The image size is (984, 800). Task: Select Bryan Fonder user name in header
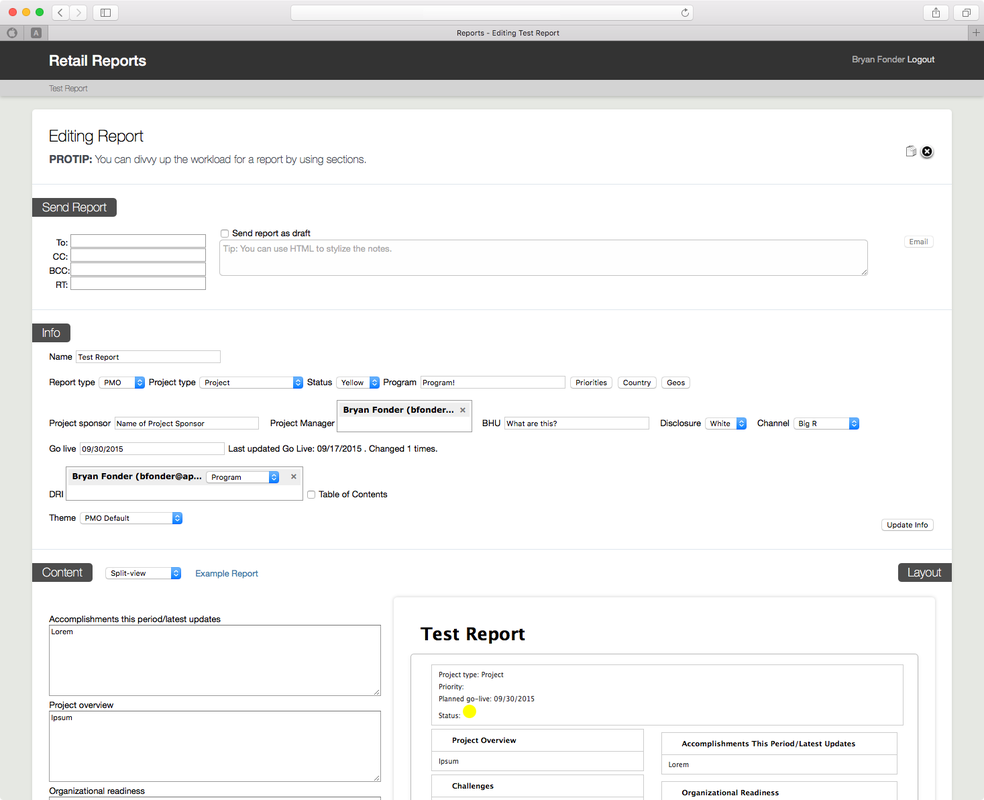click(x=878, y=60)
